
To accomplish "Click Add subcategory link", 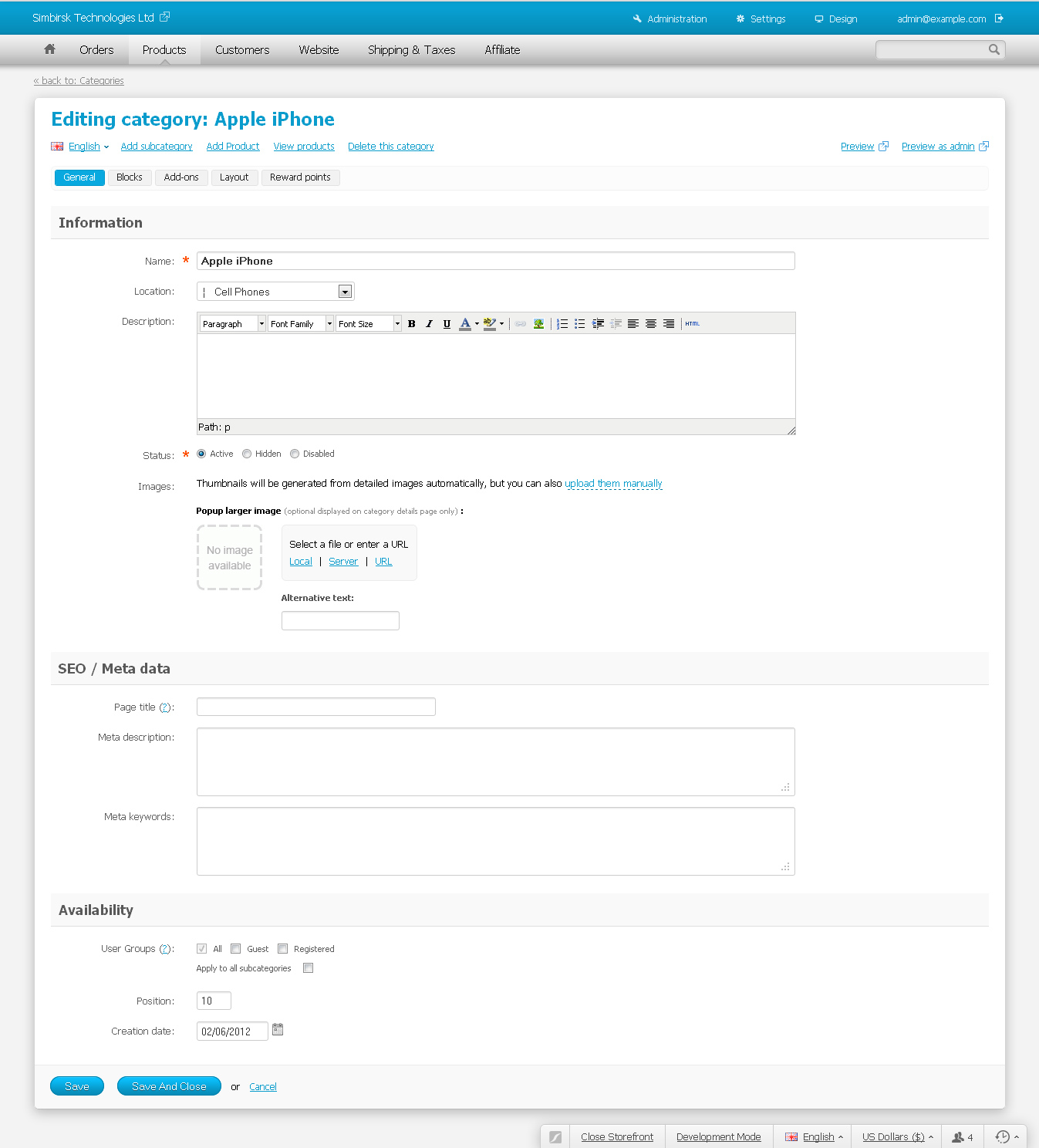I will coord(157,147).
